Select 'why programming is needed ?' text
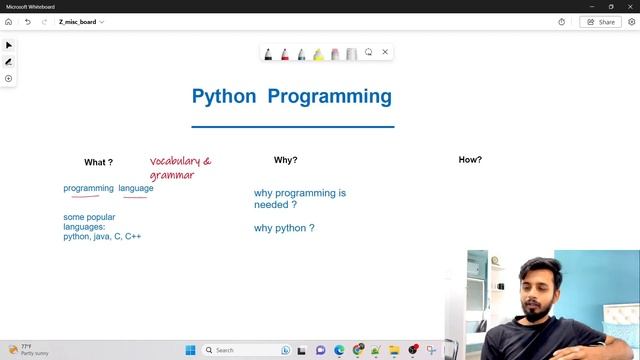The width and height of the screenshot is (640, 360). click(300, 199)
